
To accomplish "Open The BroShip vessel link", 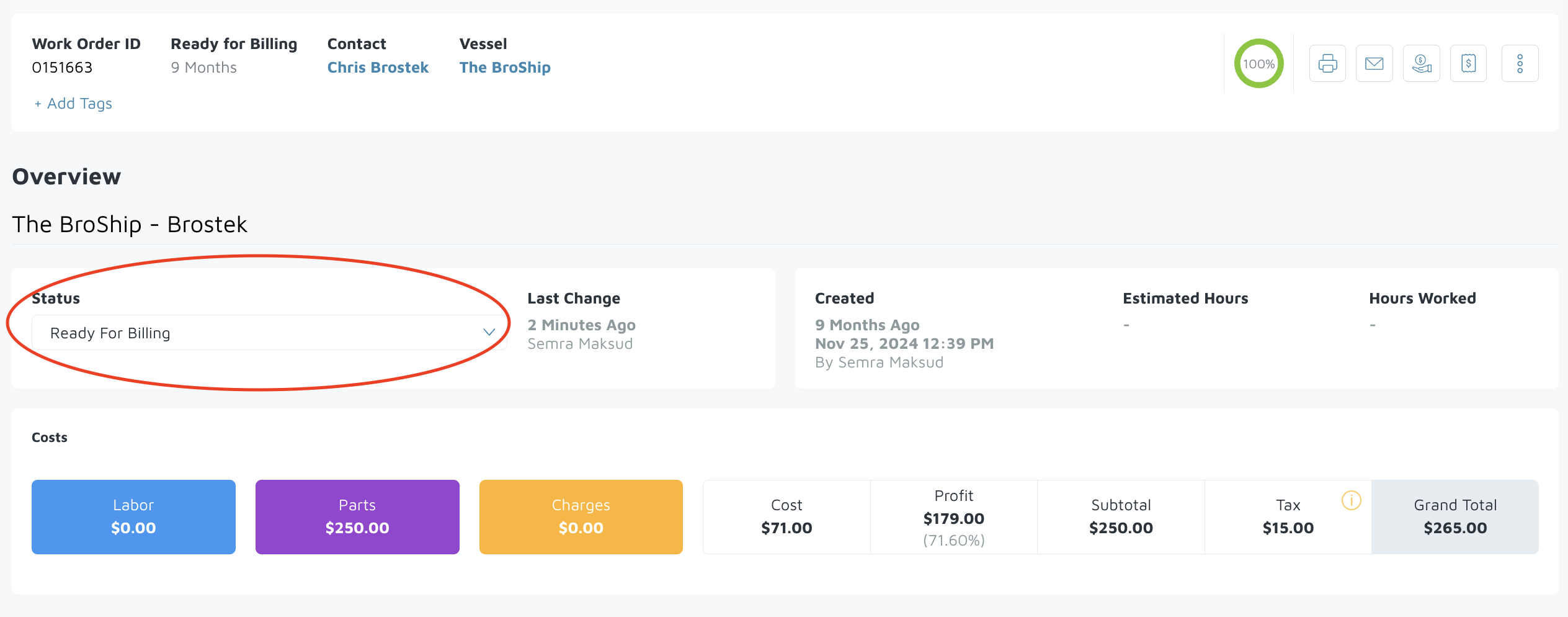I will pos(505,68).
